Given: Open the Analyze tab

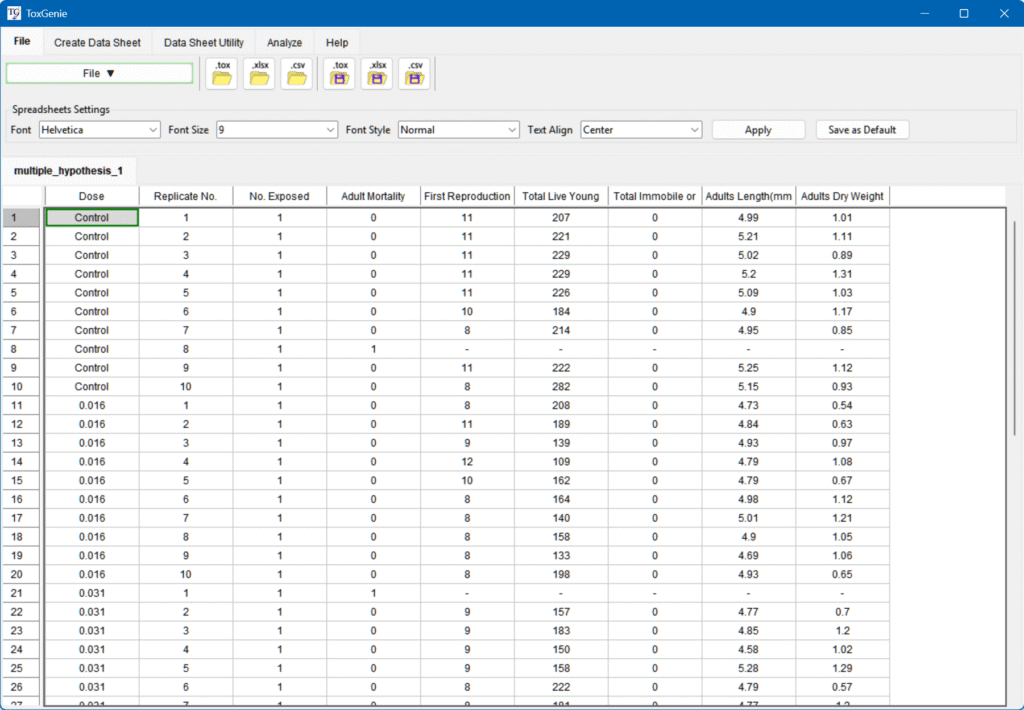Looking at the screenshot, I should [284, 43].
